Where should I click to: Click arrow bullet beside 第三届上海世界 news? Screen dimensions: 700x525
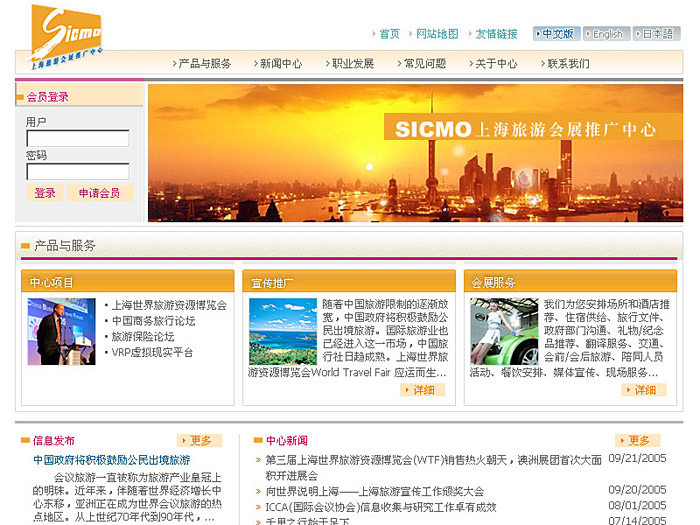[x=258, y=460]
